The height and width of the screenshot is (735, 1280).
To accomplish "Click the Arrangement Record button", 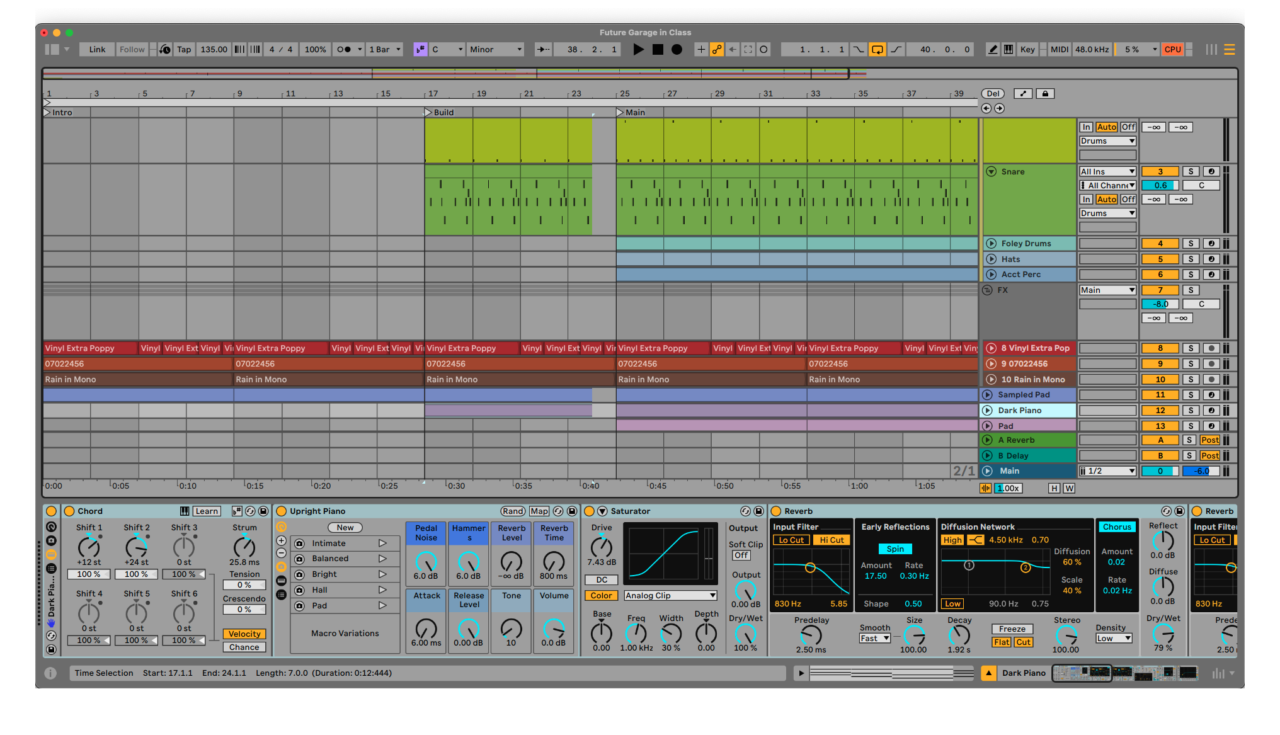I will [x=677, y=49].
